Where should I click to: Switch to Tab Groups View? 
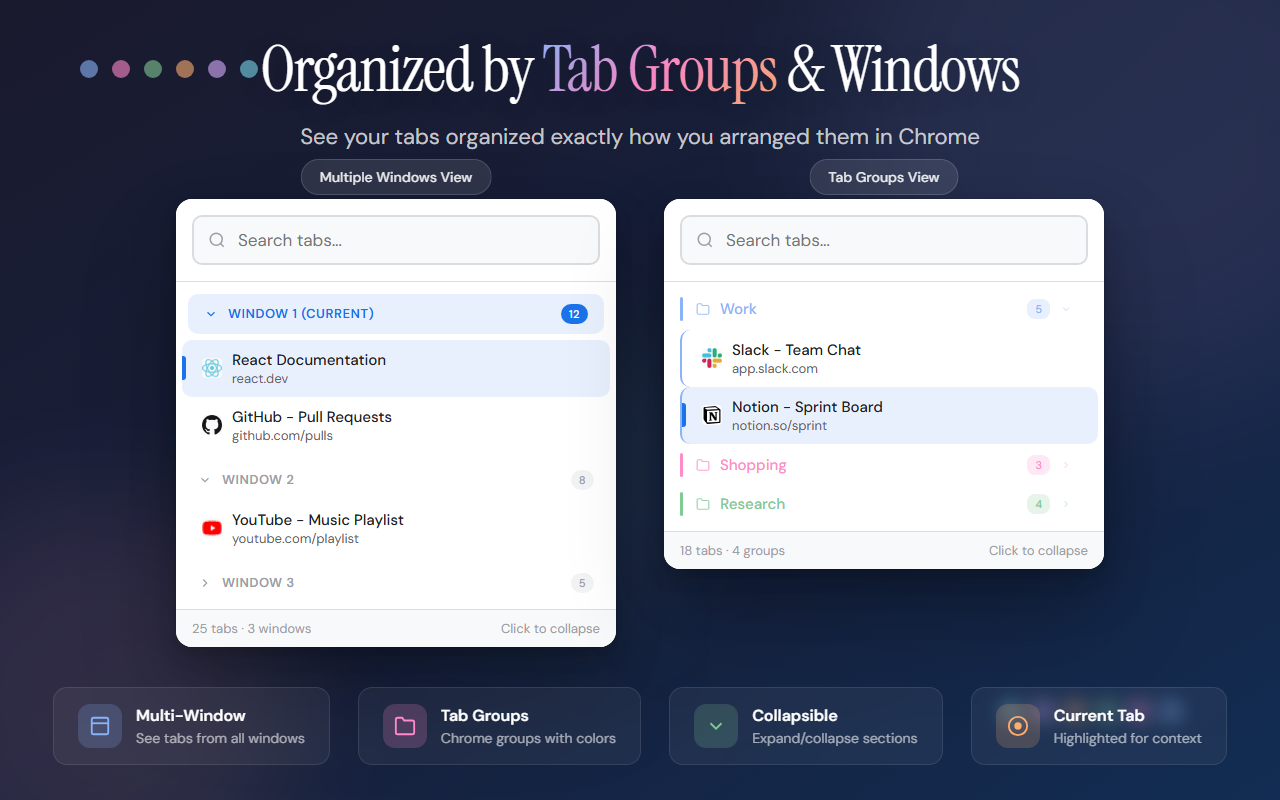pos(883,177)
